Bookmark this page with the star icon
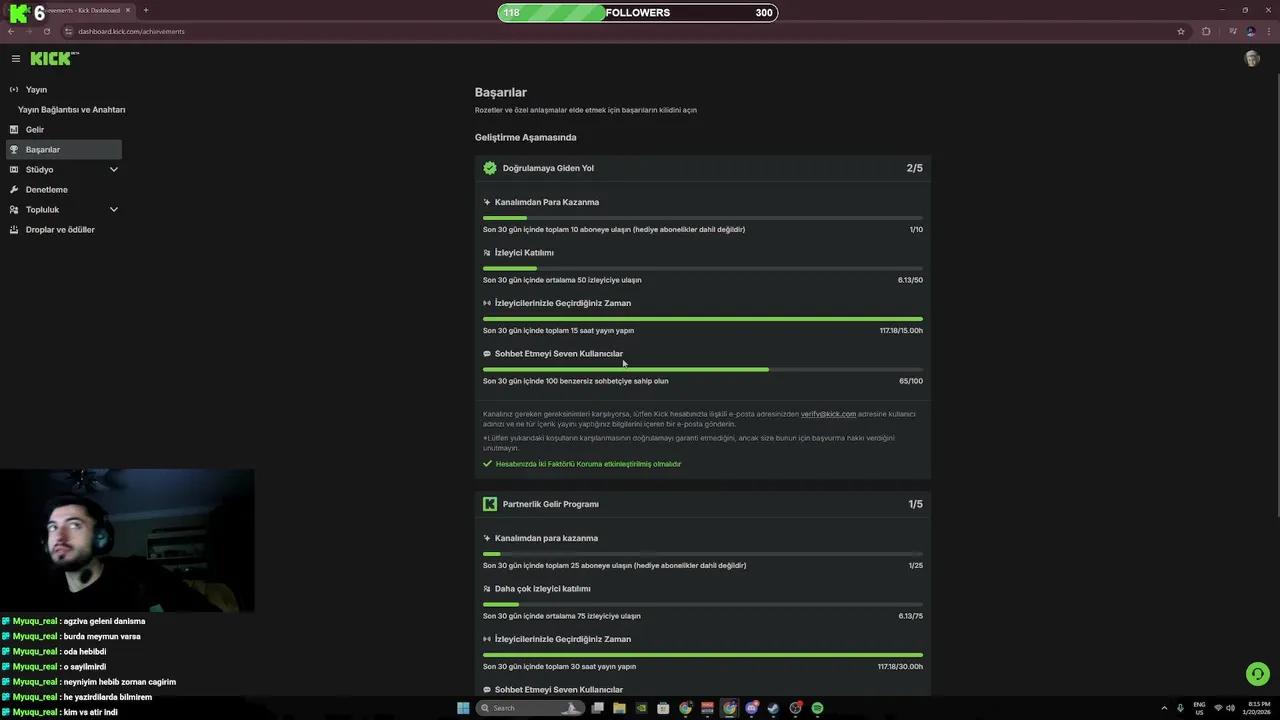Screen dimensions: 1280x720 coord(1181,31)
